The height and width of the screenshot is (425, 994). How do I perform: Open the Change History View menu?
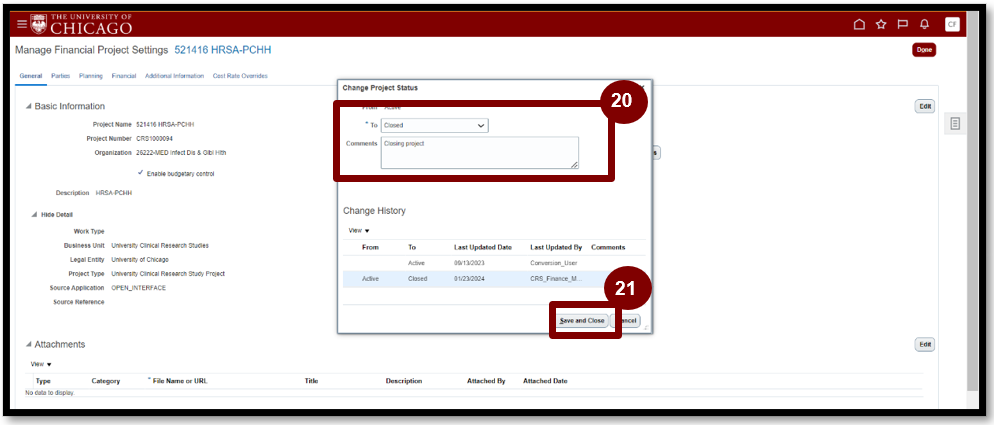pos(359,230)
